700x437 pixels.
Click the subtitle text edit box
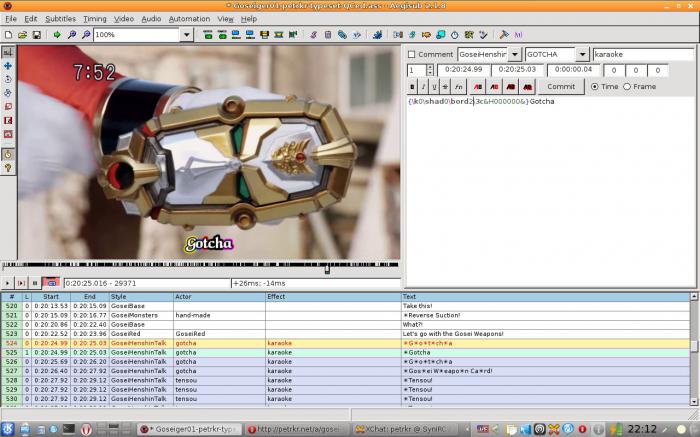550,191
